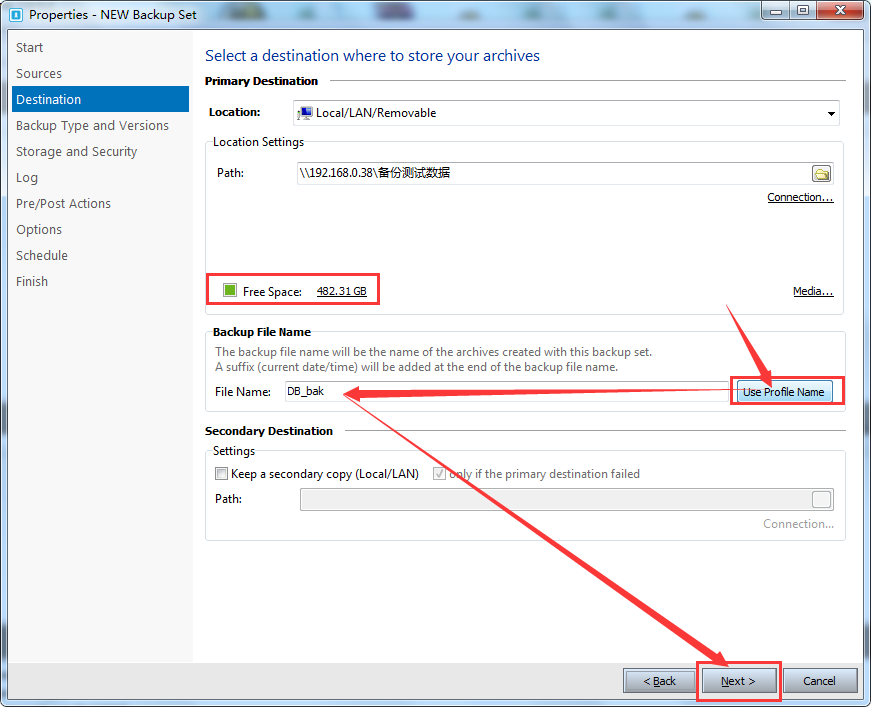Enable Keep a secondary copy checkbox
Viewport: 871px width, 707px height.
pos(221,474)
